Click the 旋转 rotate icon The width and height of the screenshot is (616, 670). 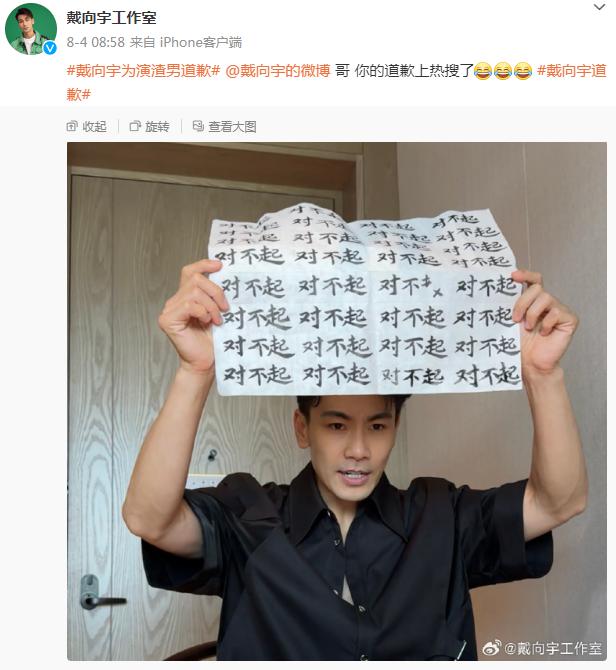pyautogui.click(x=135, y=126)
